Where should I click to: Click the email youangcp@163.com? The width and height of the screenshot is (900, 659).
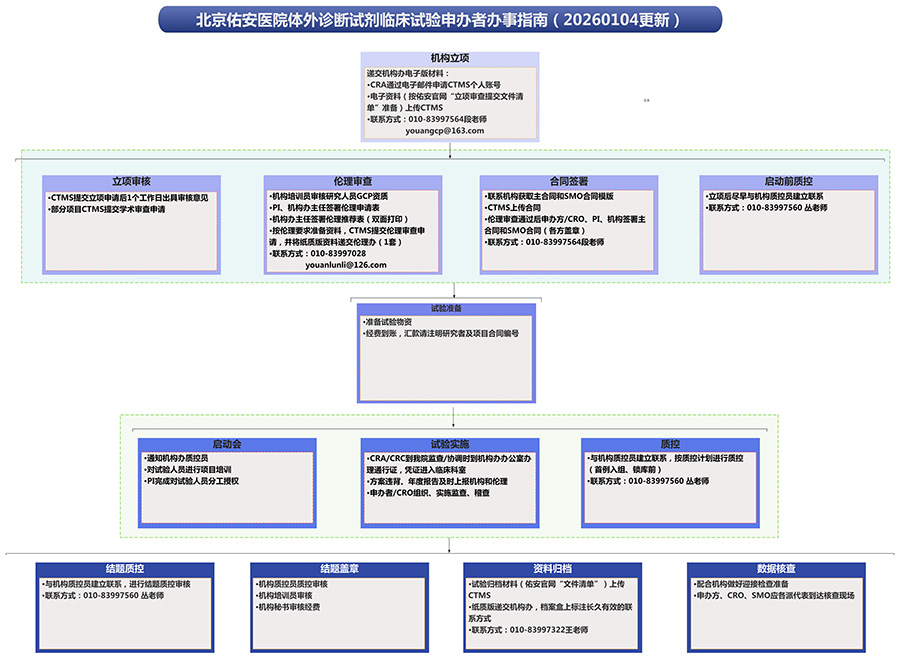(x=445, y=131)
